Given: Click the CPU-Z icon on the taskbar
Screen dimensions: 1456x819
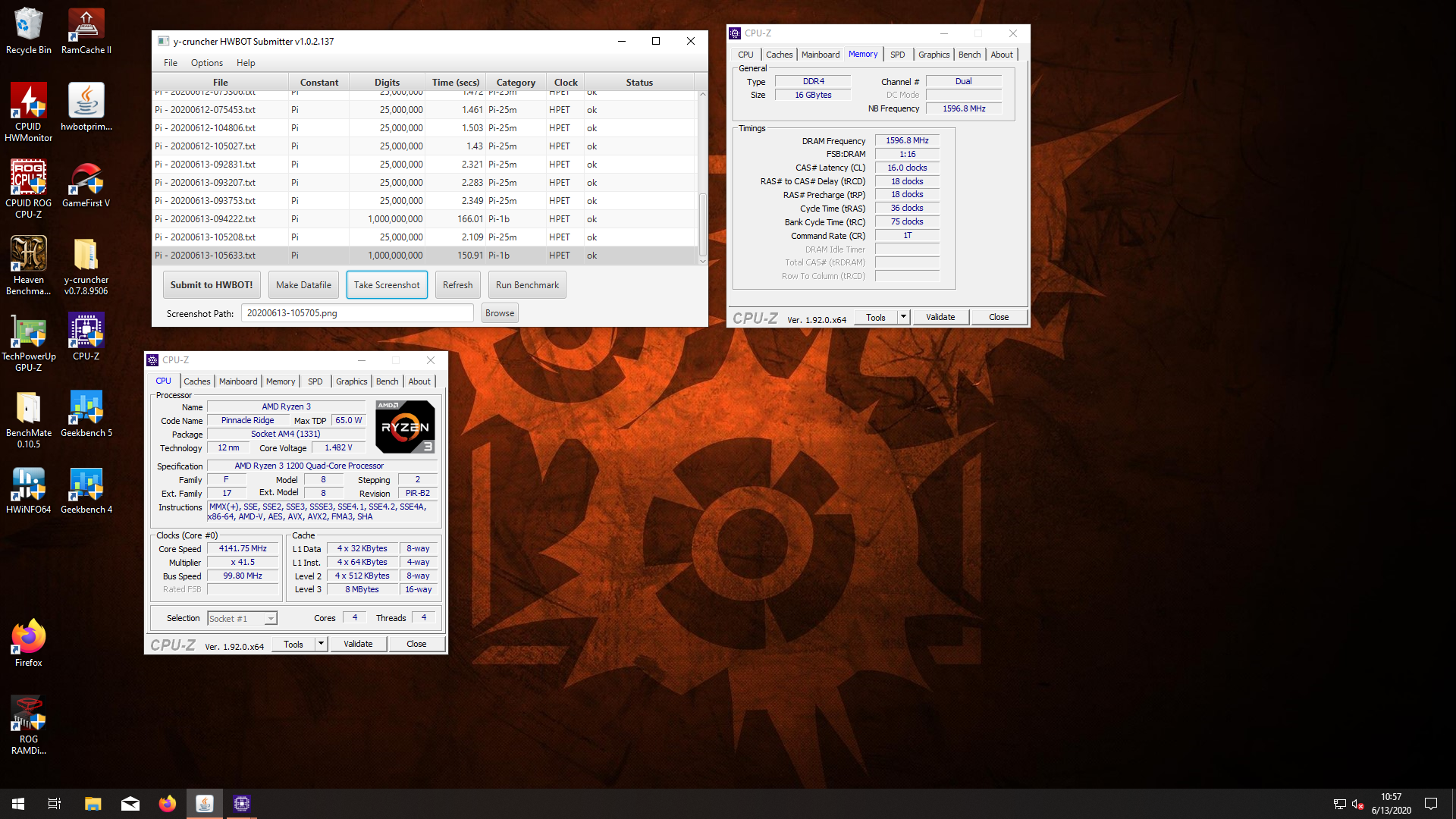Looking at the screenshot, I should (x=242, y=804).
